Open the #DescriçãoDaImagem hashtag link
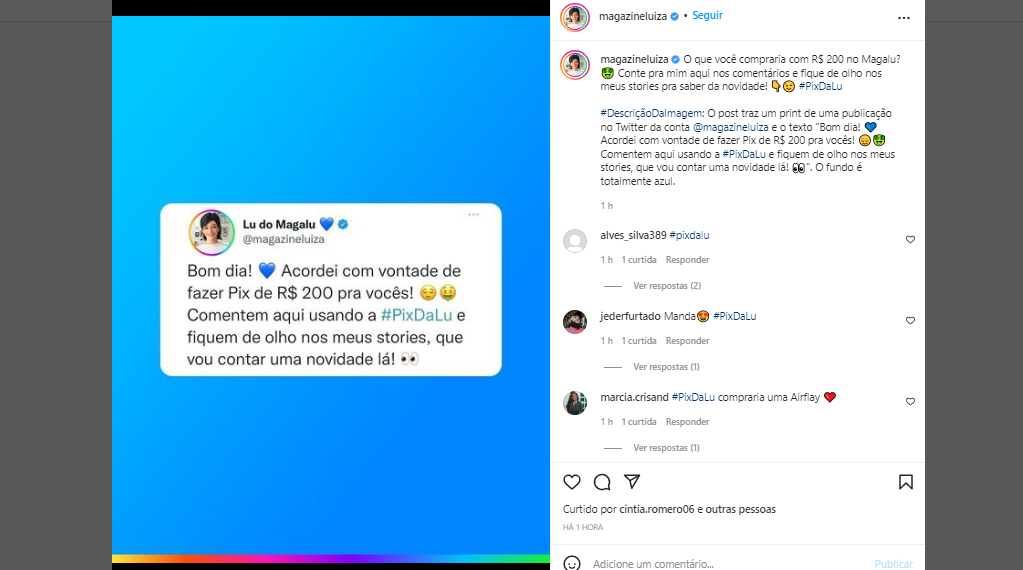Viewport: 1023px width, 570px height. pos(651,113)
